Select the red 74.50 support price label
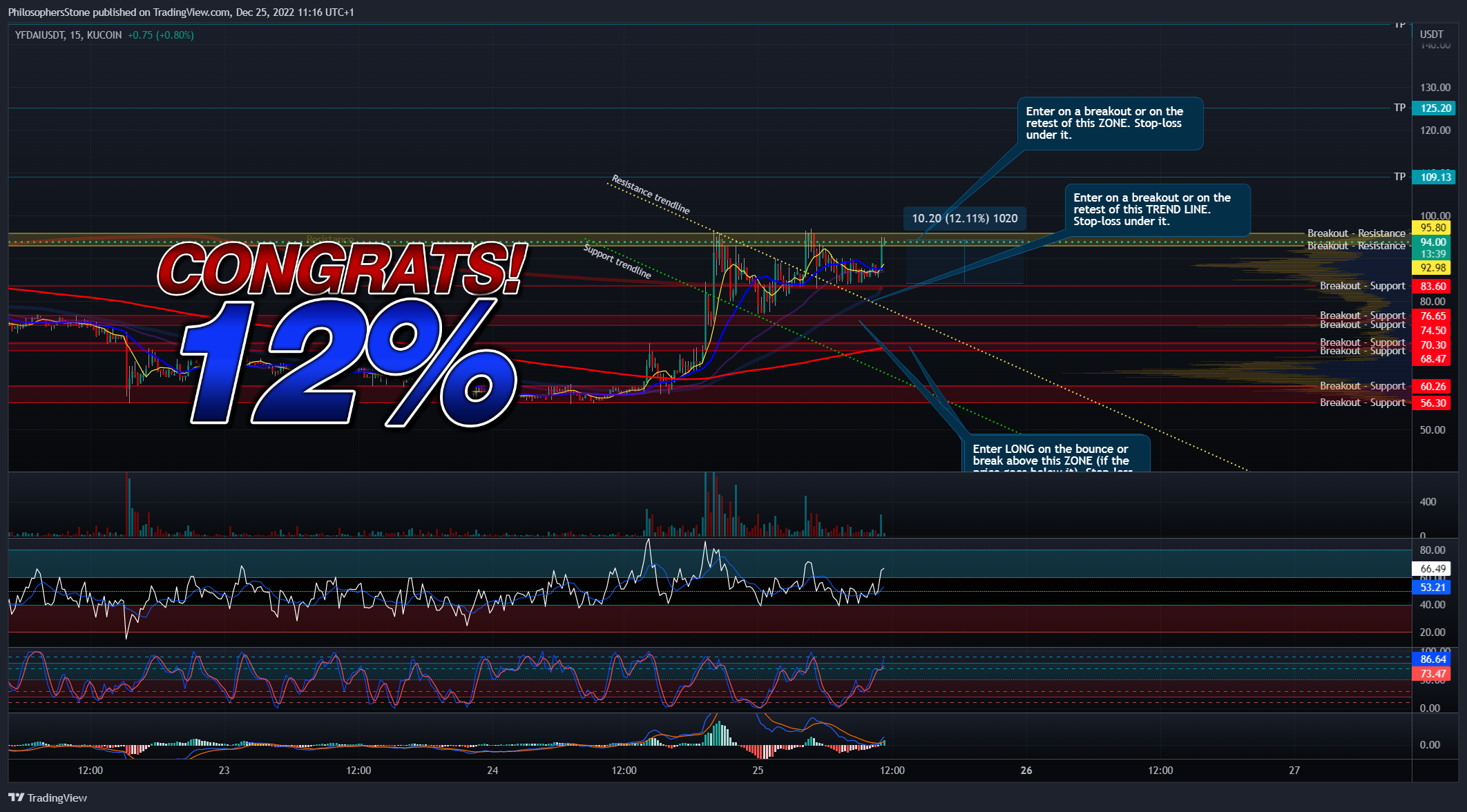This screenshot has width=1467, height=812. [1432, 330]
